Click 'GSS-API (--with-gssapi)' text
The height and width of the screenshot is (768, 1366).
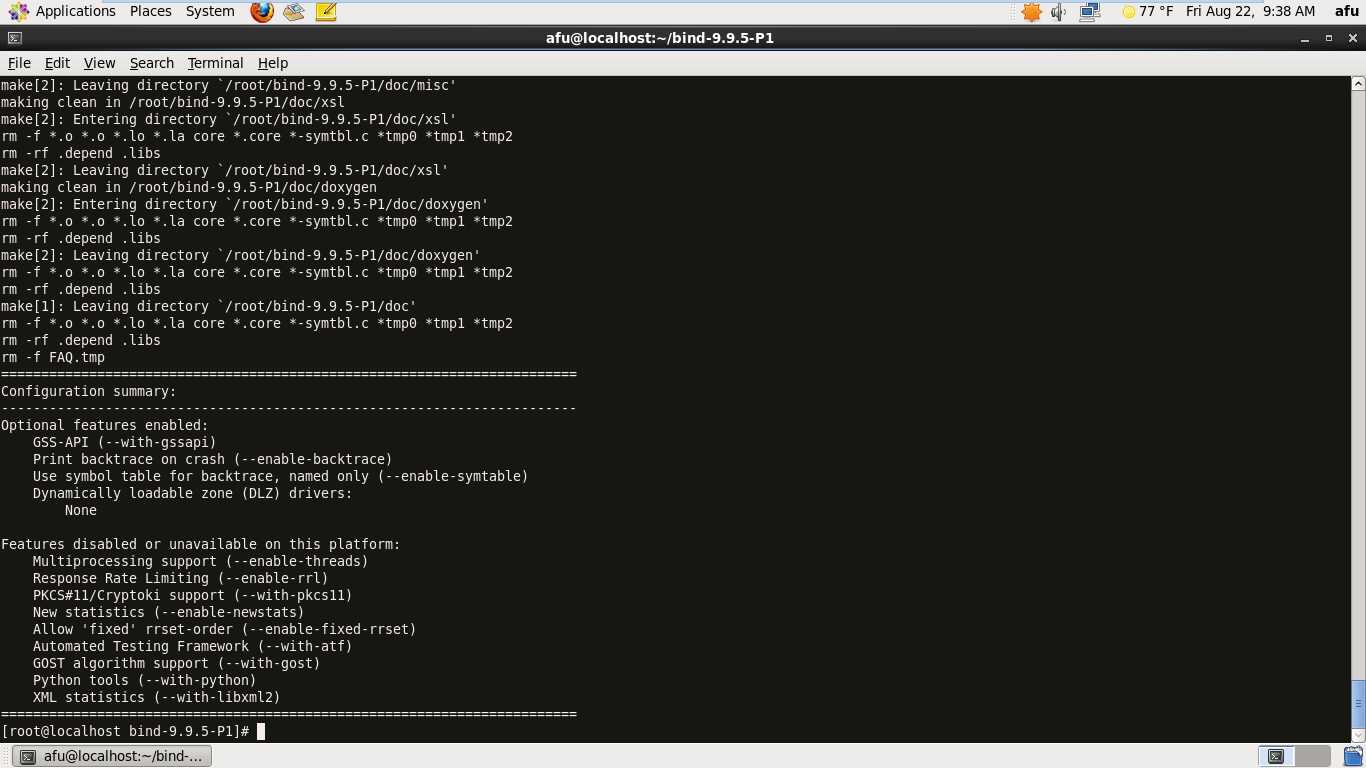pos(125,442)
